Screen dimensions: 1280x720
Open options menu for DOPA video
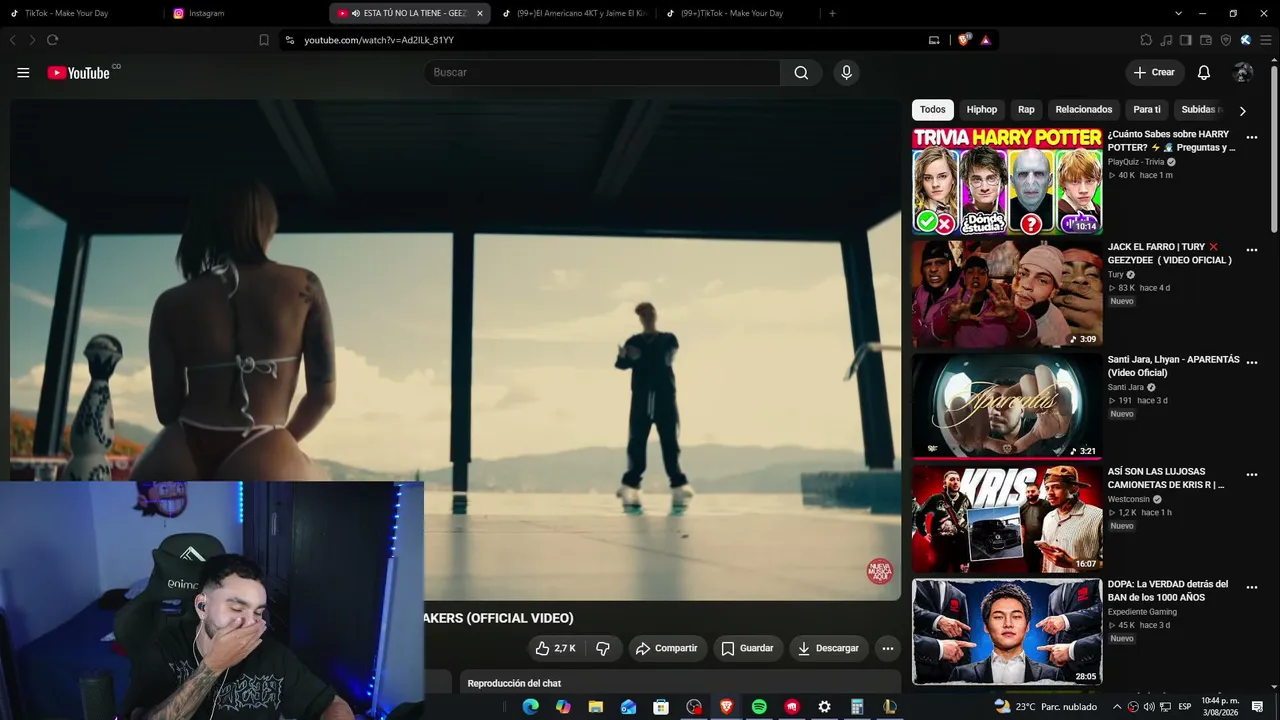(x=1251, y=587)
